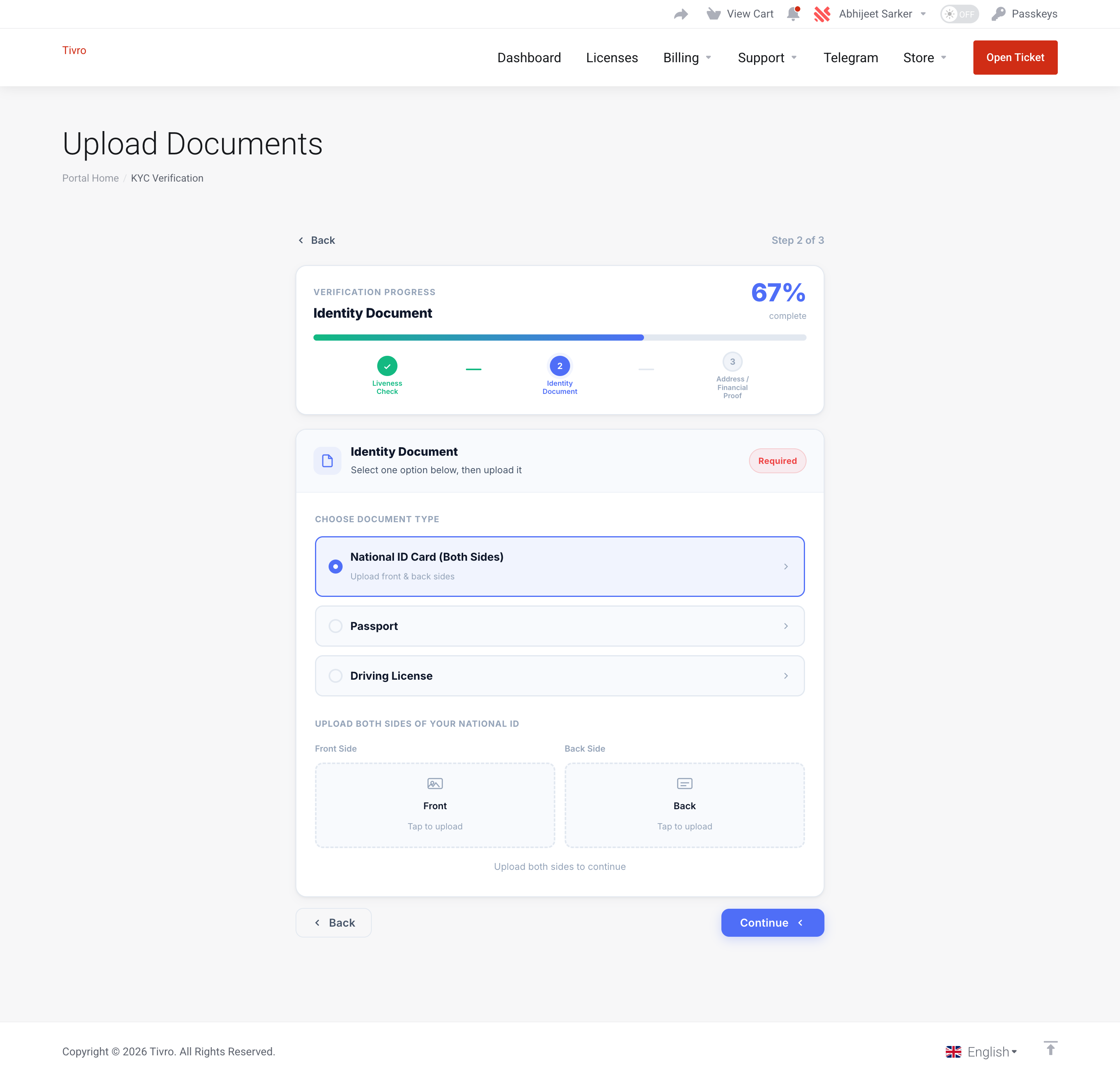Switch to the Licenses menu item
Screen dimensions: 1120x1081
[611, 57]
